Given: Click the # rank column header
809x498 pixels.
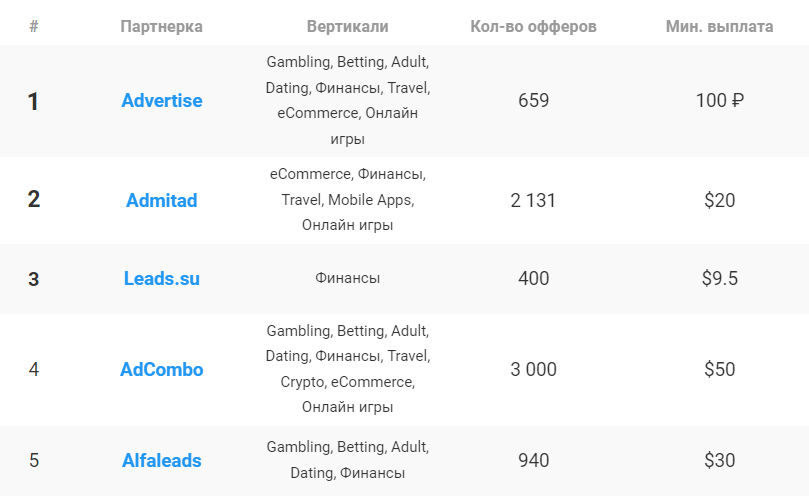Looking at the screenshot, I should pos(34,26).
